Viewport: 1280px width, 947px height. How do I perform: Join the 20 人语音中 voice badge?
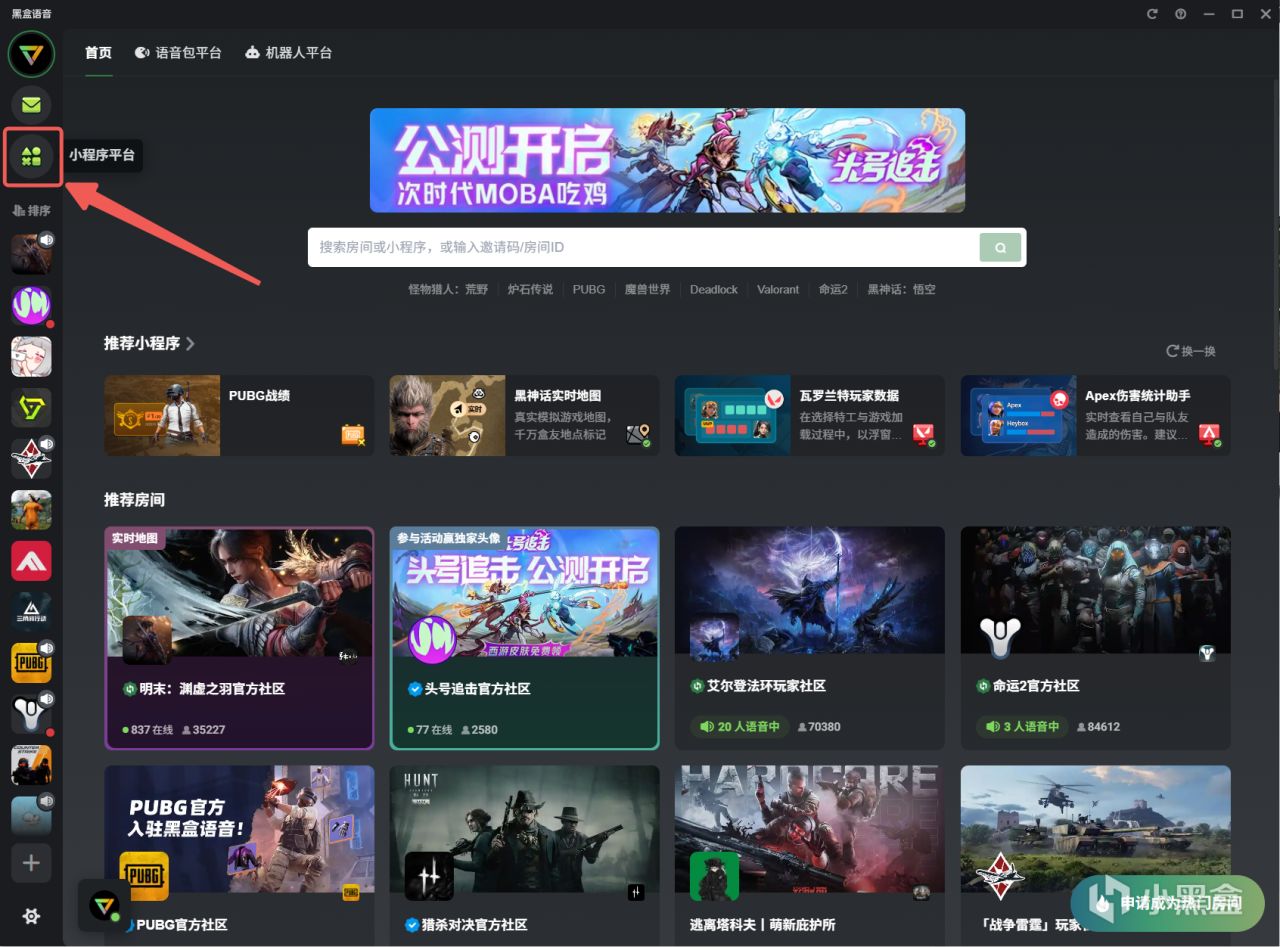pos(739,727)
